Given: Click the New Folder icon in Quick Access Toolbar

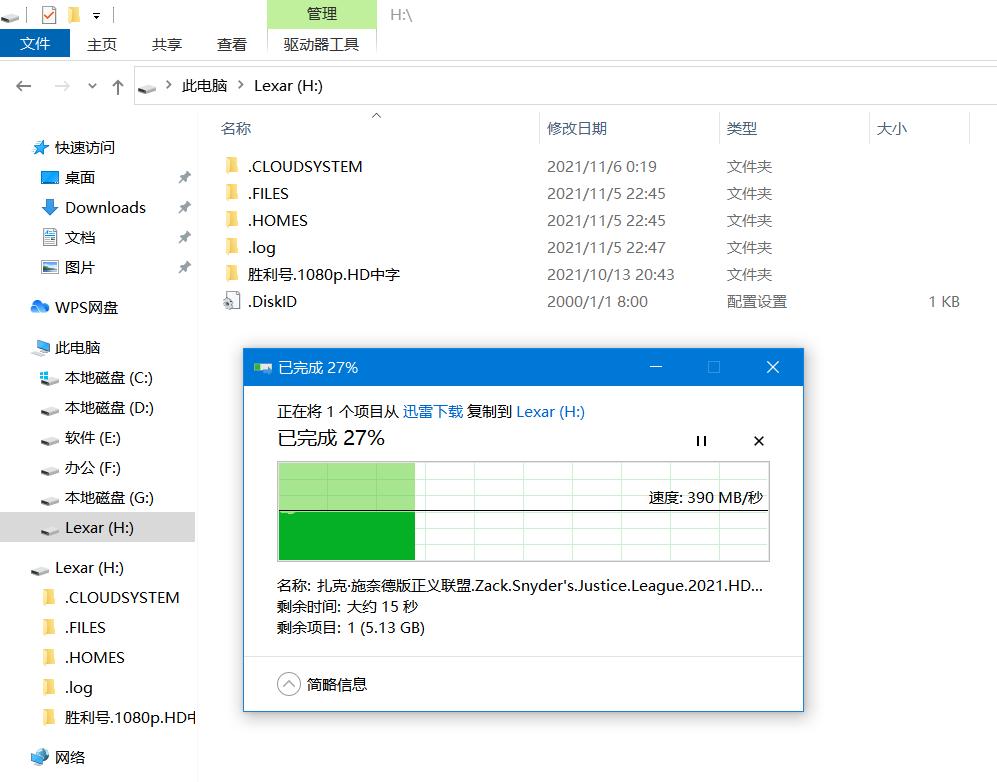Looking at the screenshot, I should (x=73, y=14).
